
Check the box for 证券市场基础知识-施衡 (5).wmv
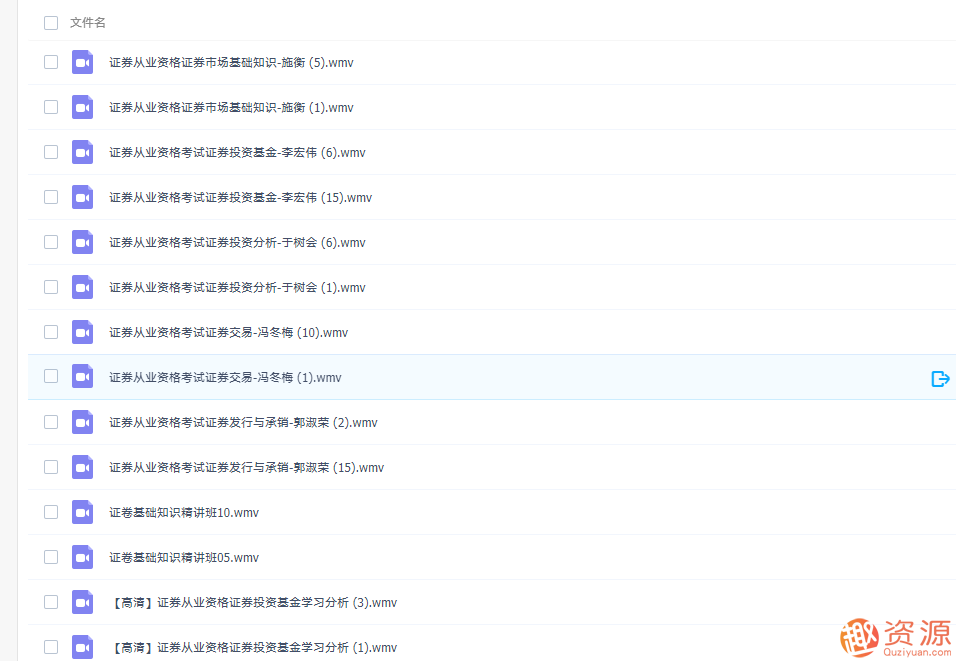51,62
